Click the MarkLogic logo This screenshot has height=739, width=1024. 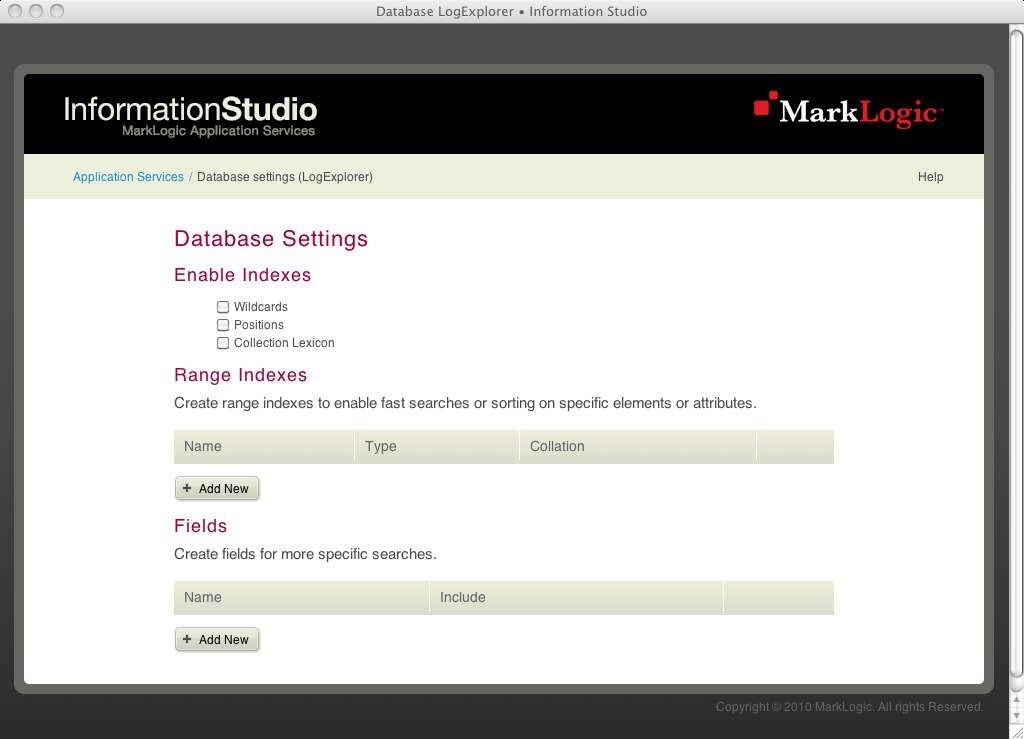point(848,110)
